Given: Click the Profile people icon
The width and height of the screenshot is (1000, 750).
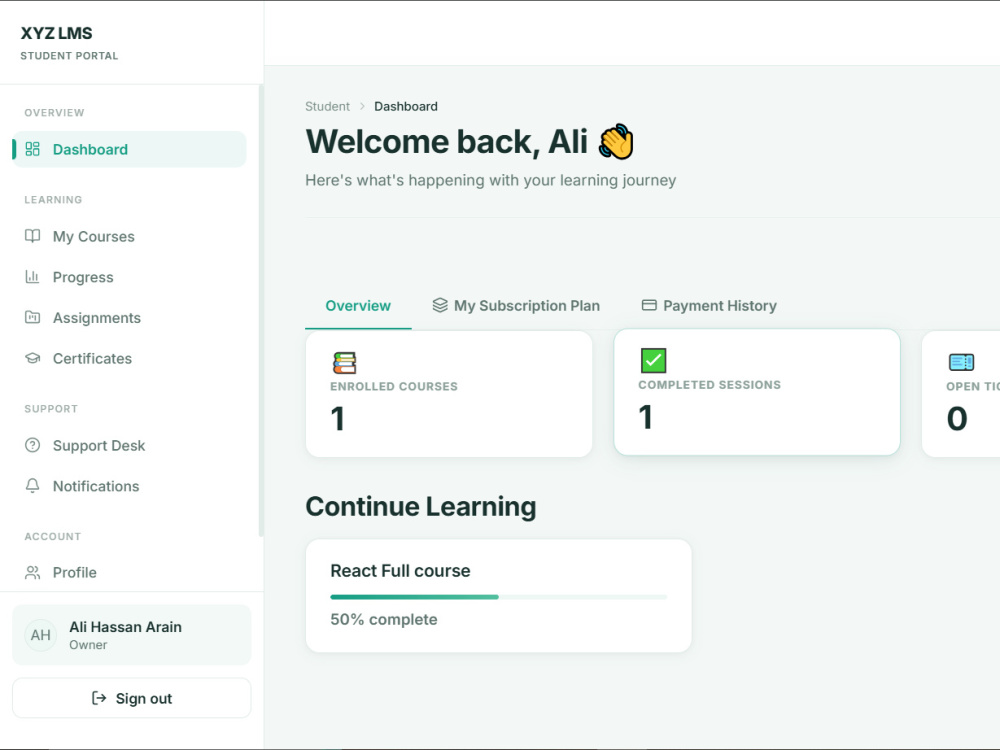Looking at the screenshot, I should (33, 572).
